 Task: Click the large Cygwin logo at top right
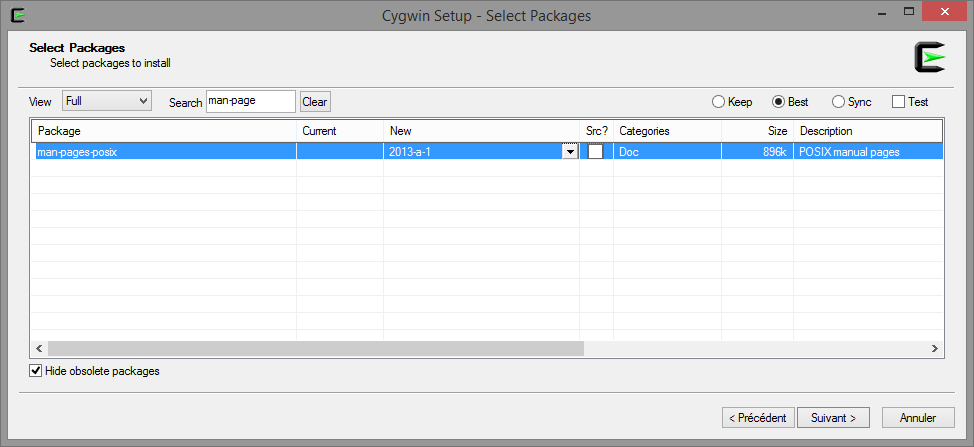929,57
